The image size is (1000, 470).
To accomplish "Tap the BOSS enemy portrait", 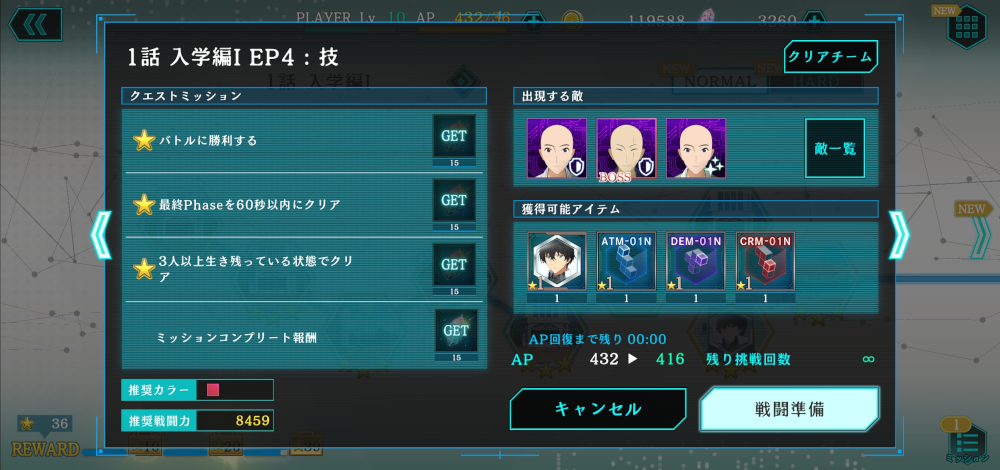I will click(x=626, y=149).
